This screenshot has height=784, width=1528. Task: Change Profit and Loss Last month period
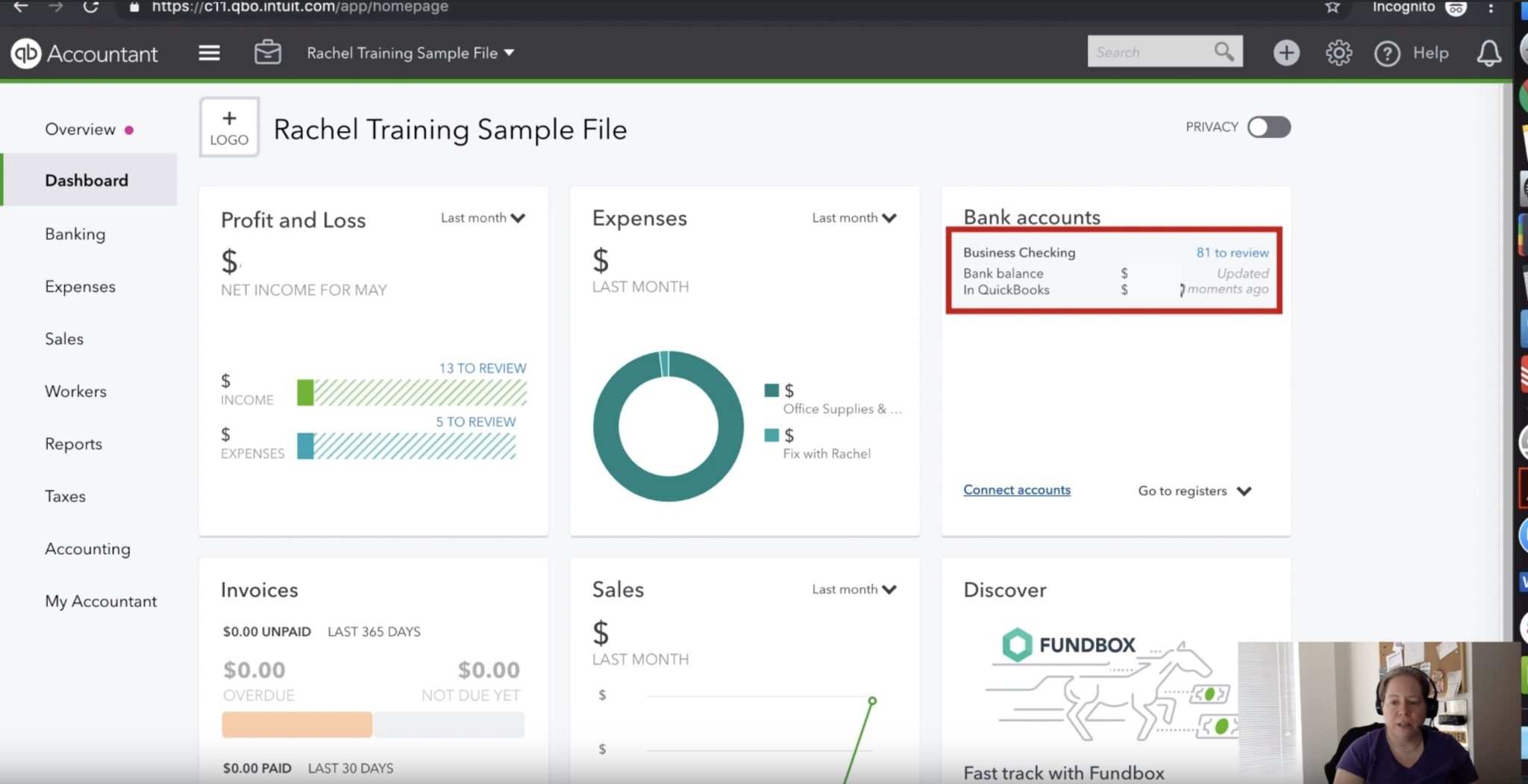[x=483, y=218]
